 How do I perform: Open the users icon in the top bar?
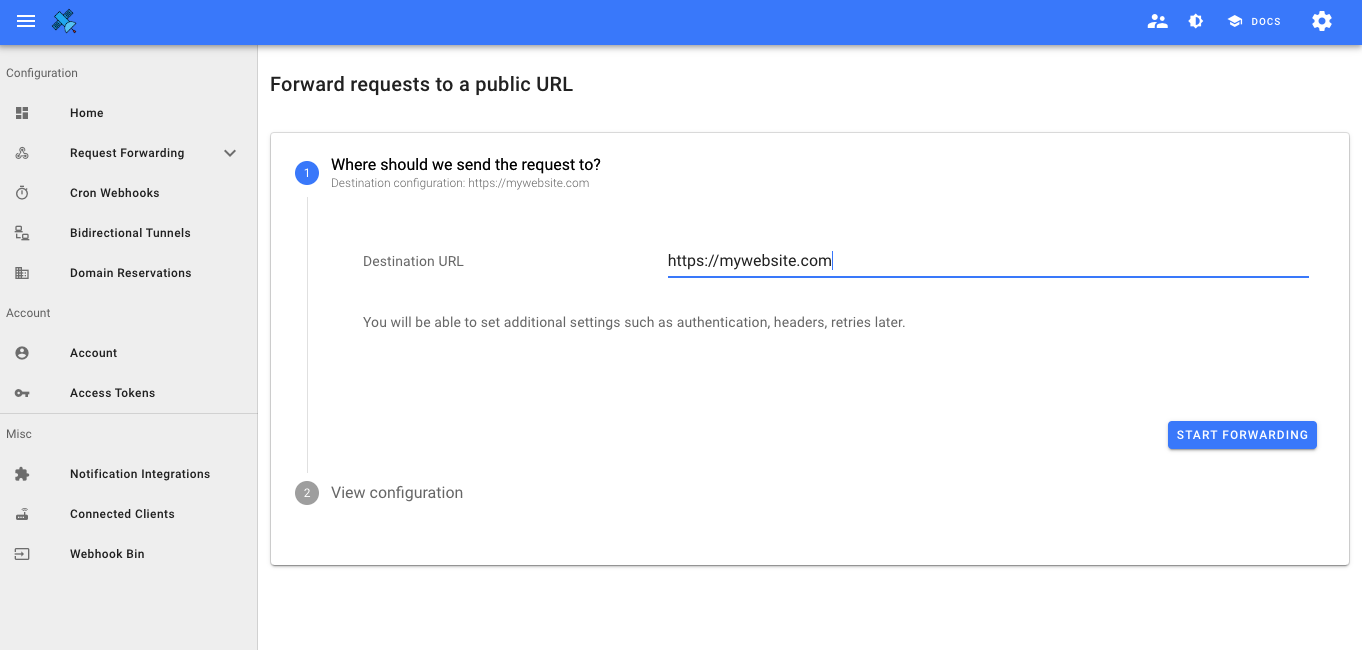click(1157, 20)
